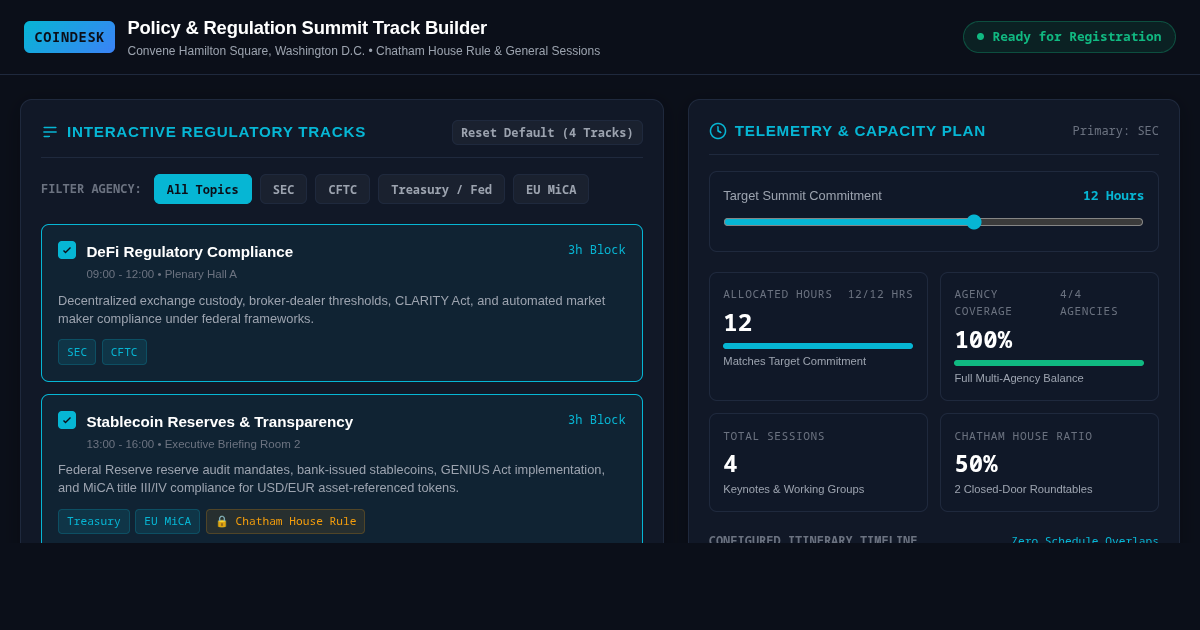Click the Agency Coverage progress bar
Image resolution: width=1200 pixels, height=630 pixels.
coord(1049,363)
